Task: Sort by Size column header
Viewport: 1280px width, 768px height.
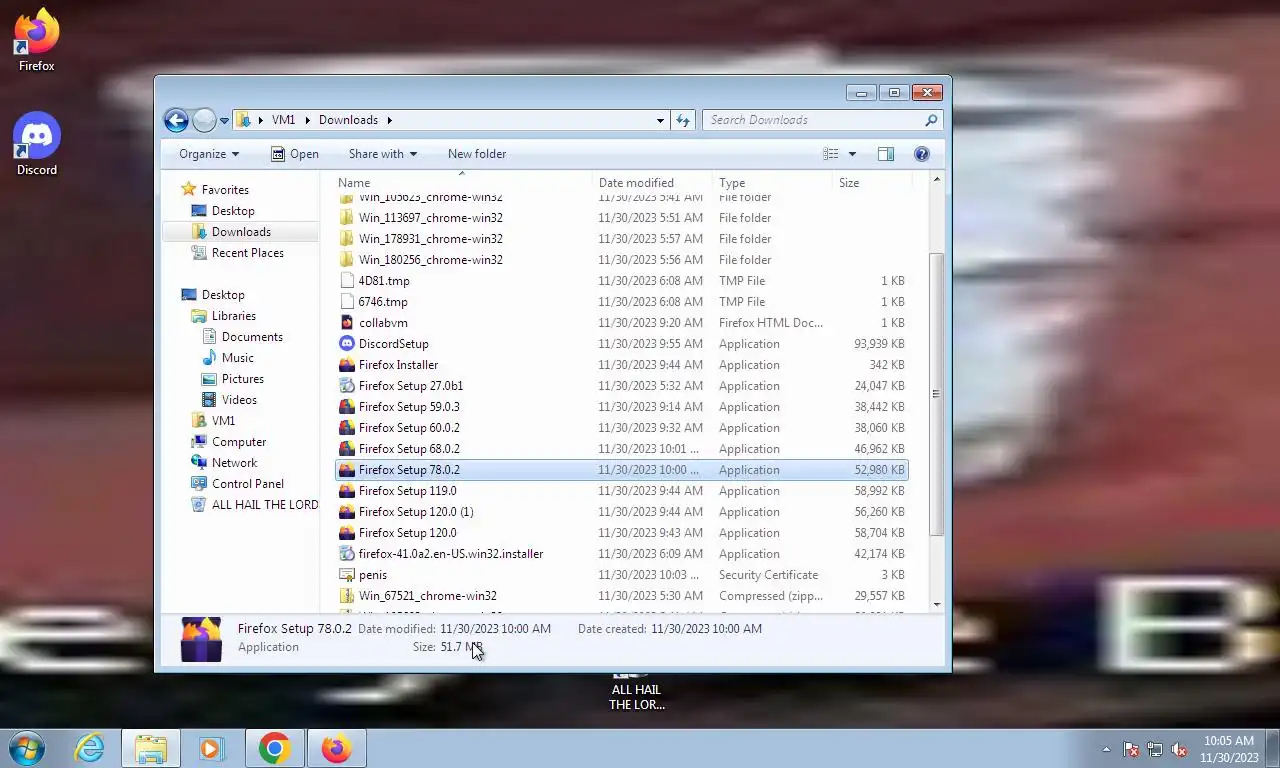Action: click(871, 183)
